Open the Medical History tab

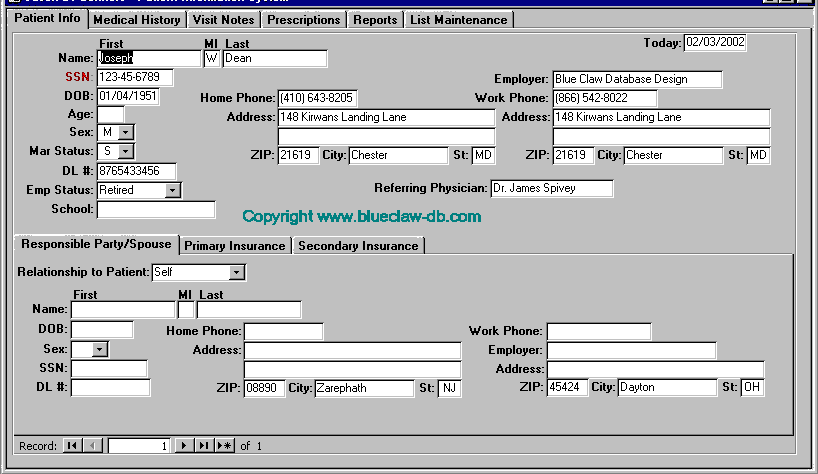137,20
